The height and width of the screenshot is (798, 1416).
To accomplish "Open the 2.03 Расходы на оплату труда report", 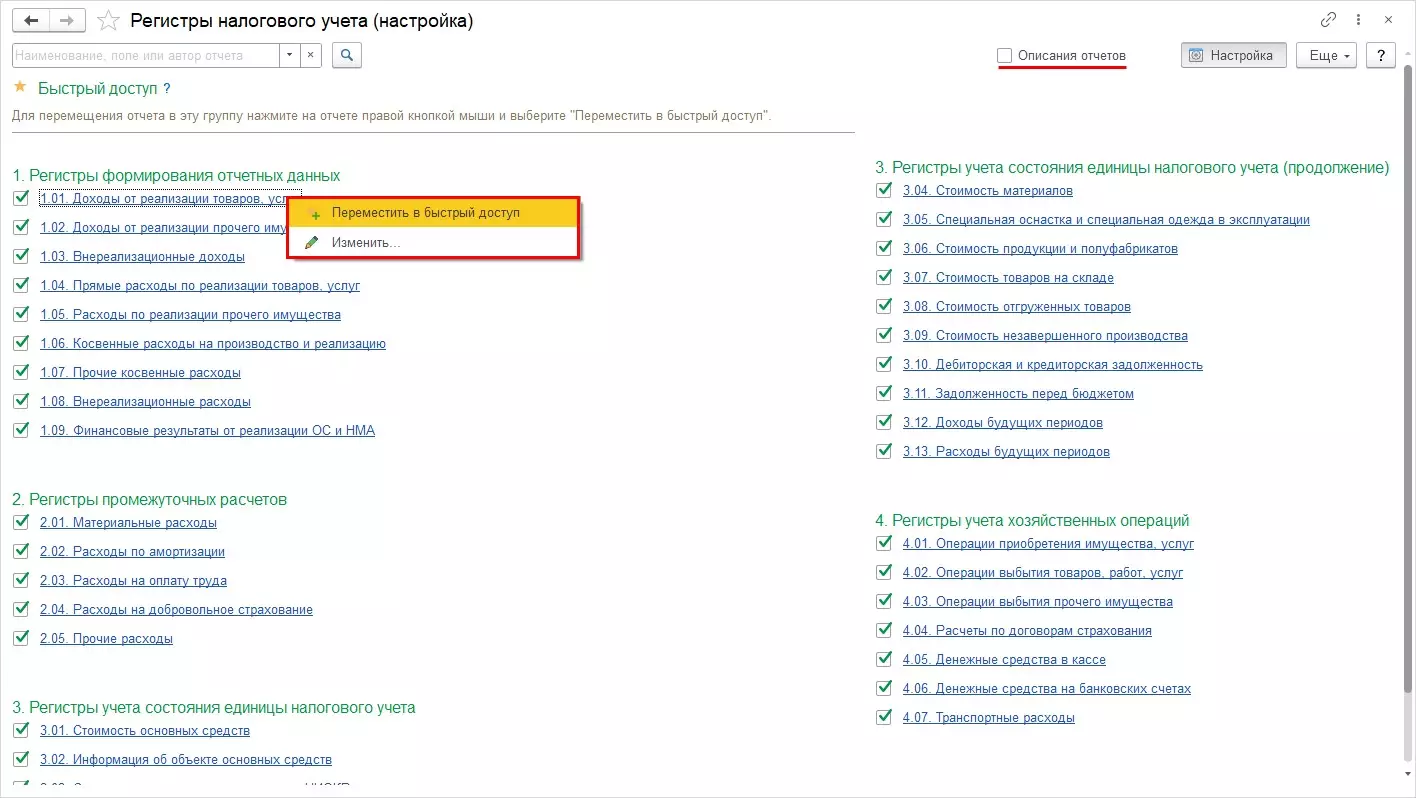I will 133,580.
